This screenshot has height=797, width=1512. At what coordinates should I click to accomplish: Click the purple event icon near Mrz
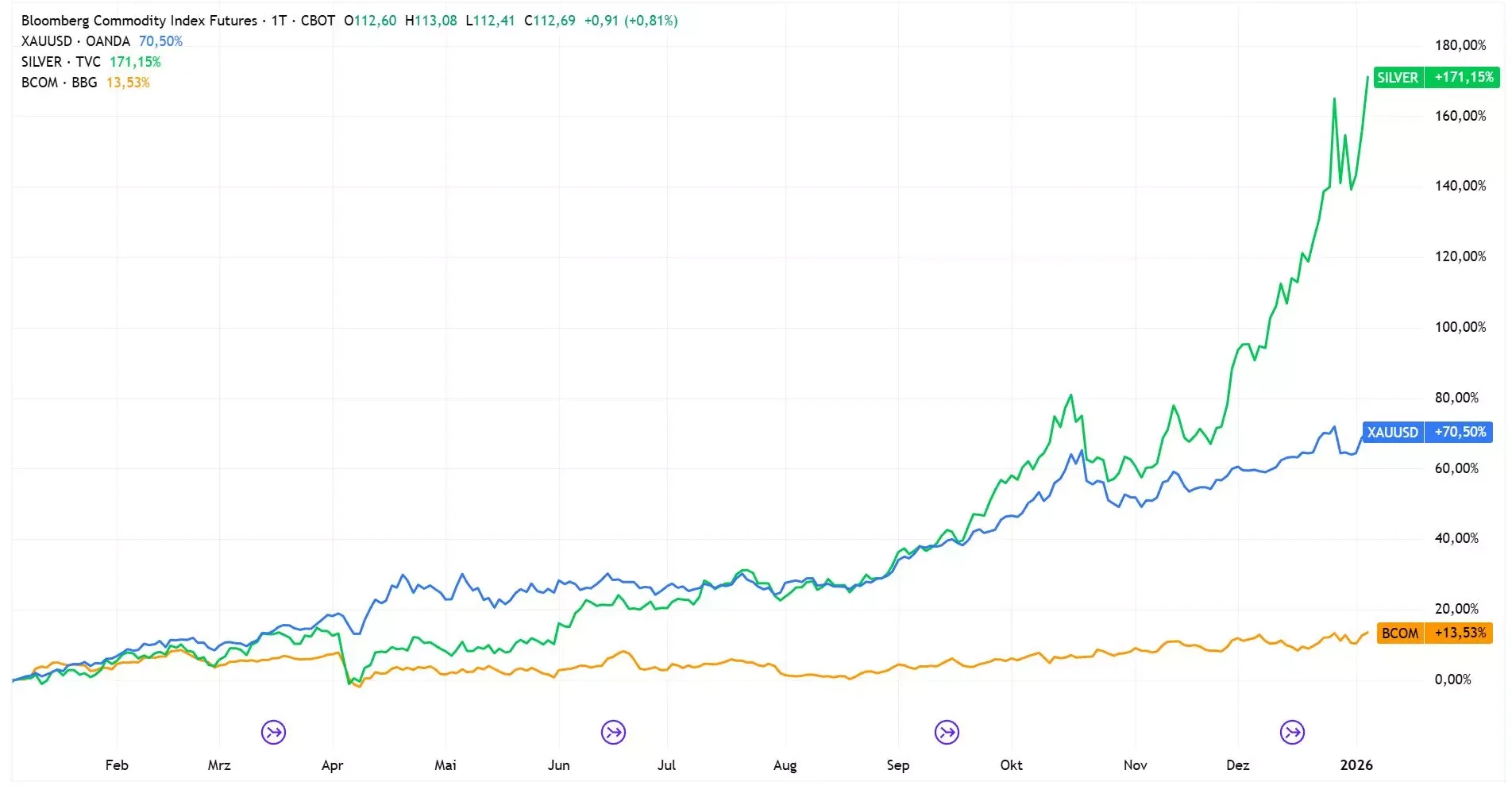(273, 732)
